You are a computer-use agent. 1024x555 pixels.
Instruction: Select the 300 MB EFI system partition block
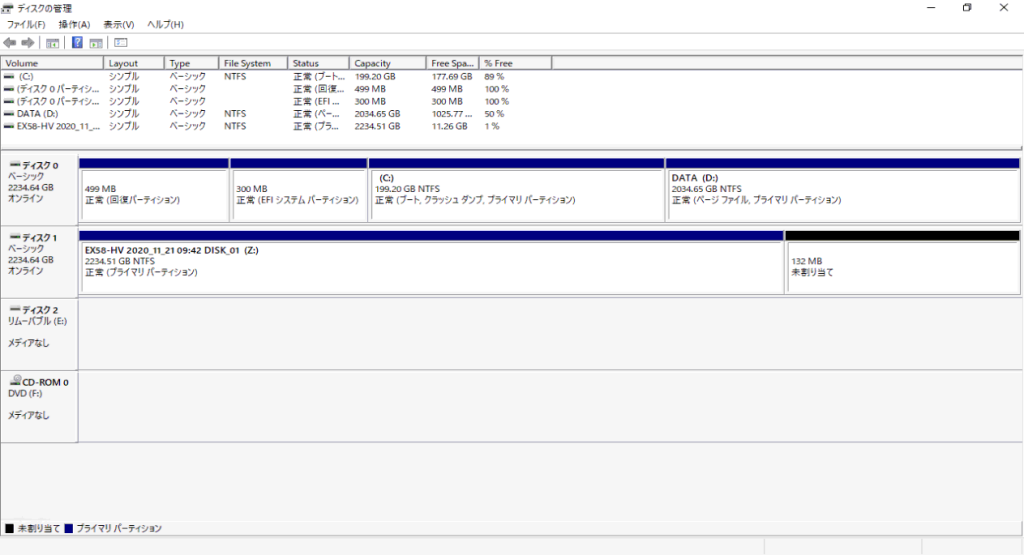(x=298, y=195)
